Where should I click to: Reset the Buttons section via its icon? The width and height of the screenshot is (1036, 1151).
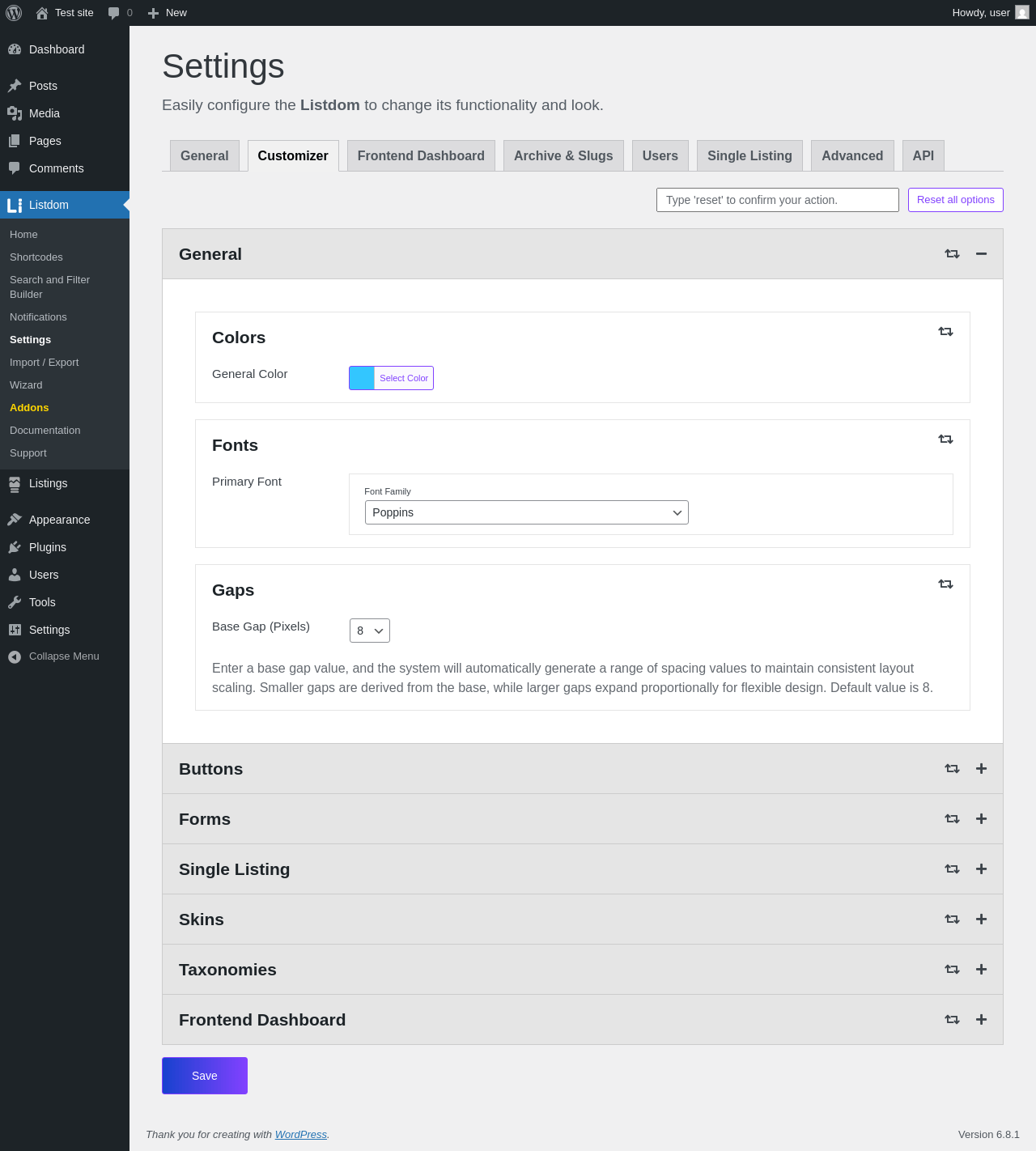(952, 769)
